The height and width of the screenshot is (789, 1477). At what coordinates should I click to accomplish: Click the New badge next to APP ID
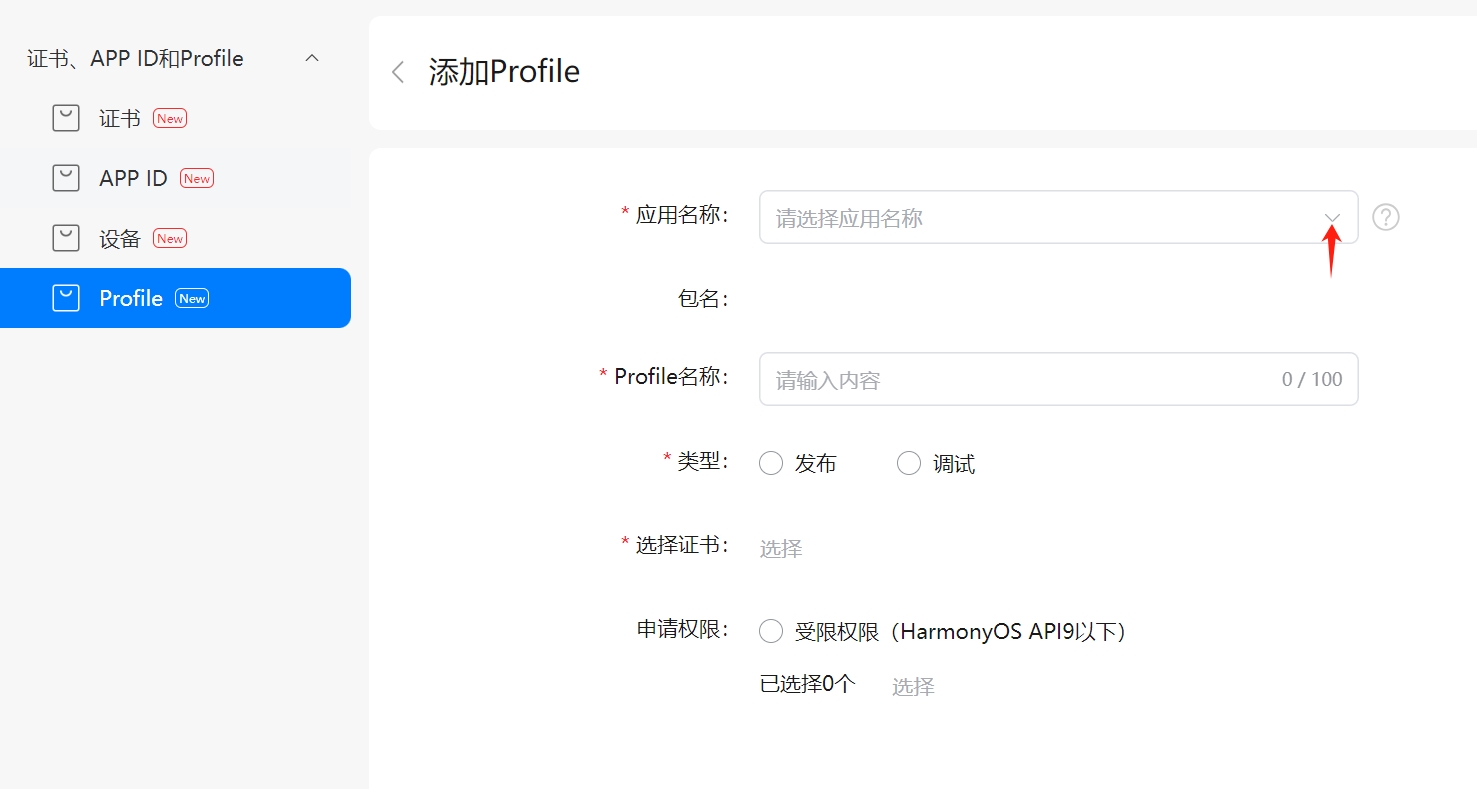click(197, 179)
